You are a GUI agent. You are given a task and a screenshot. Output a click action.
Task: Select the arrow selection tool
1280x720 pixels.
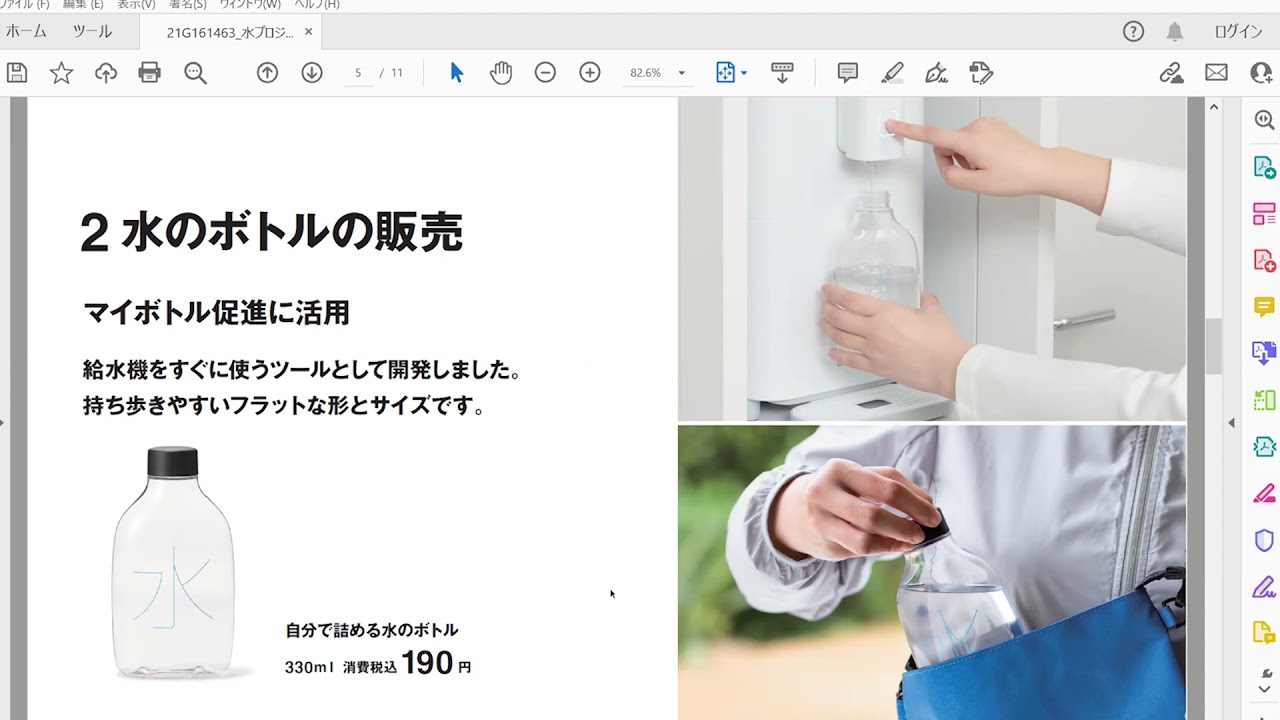click(x=456, y=73)
